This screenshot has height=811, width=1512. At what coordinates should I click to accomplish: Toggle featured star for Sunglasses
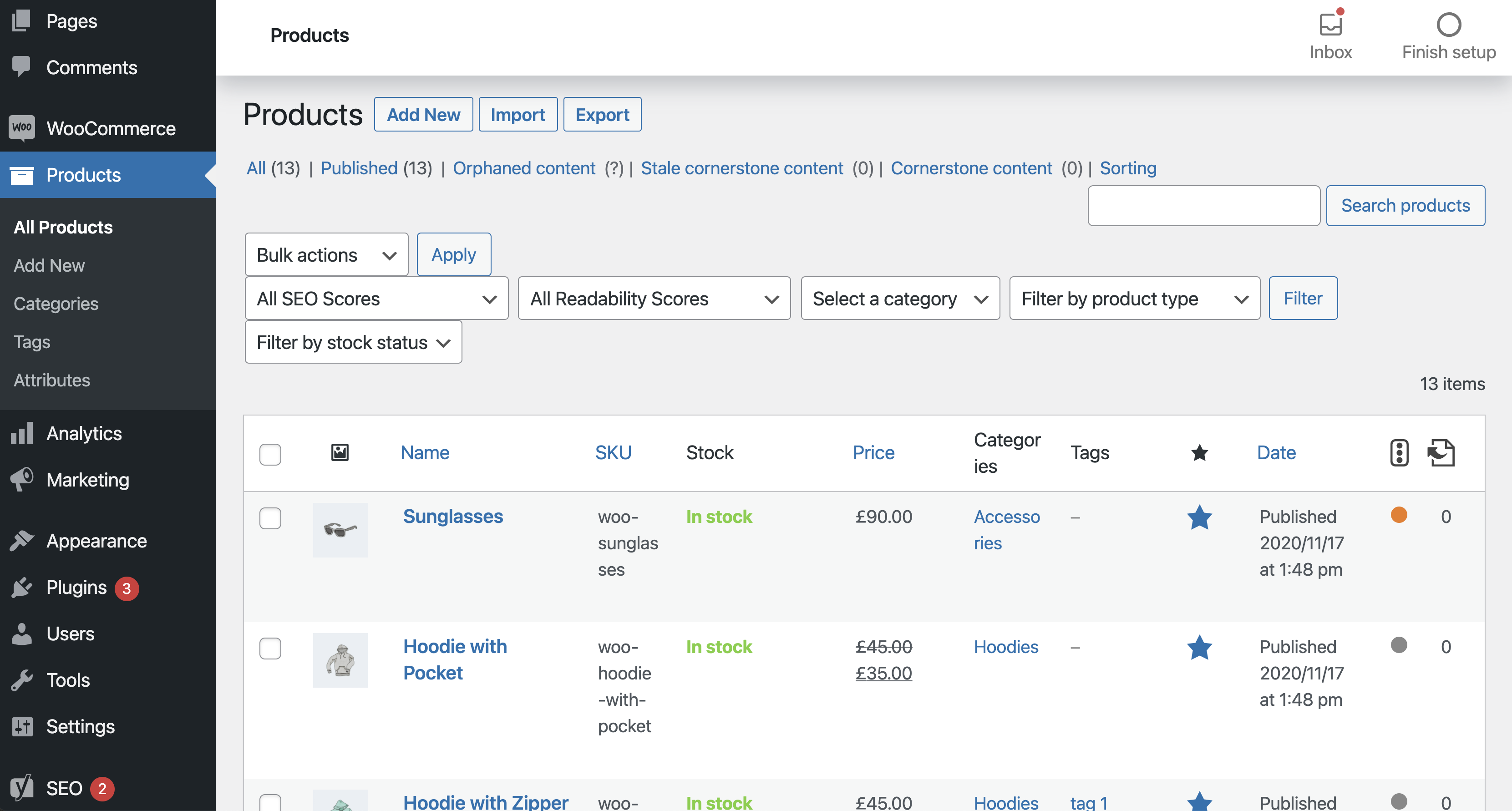tap(1199, 517)
